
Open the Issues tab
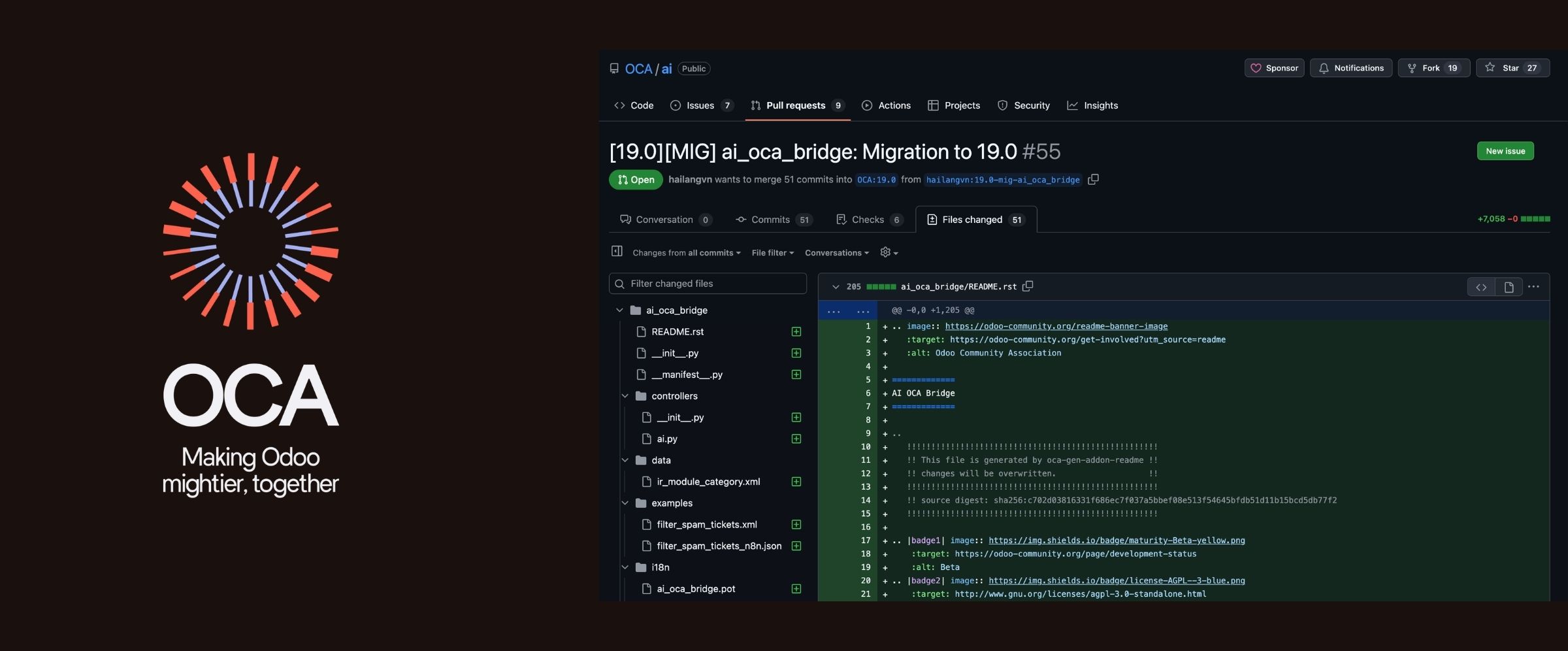pos(702,105)
